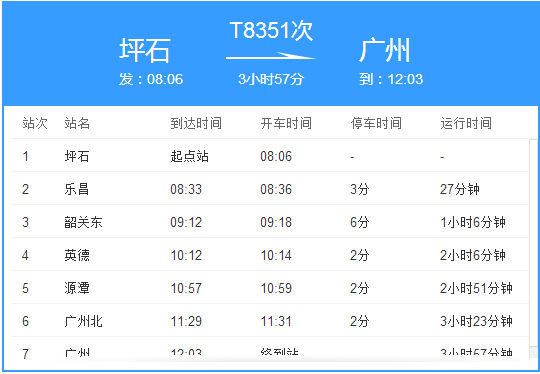Click arrival time 09:12 for 韶关东
Viewport: 540px width, 374px height.
tap(186, 222)
